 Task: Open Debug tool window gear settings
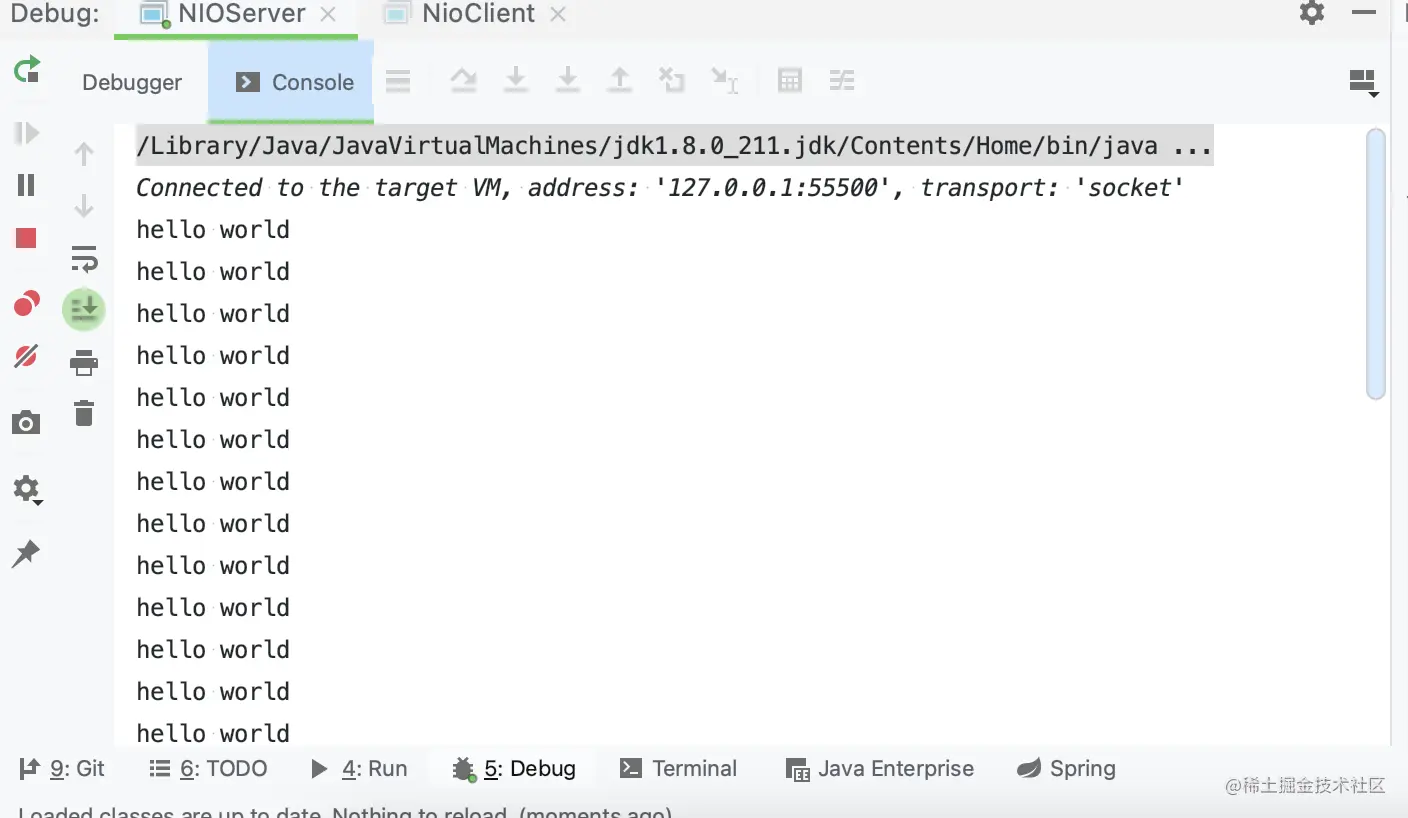1312,13
